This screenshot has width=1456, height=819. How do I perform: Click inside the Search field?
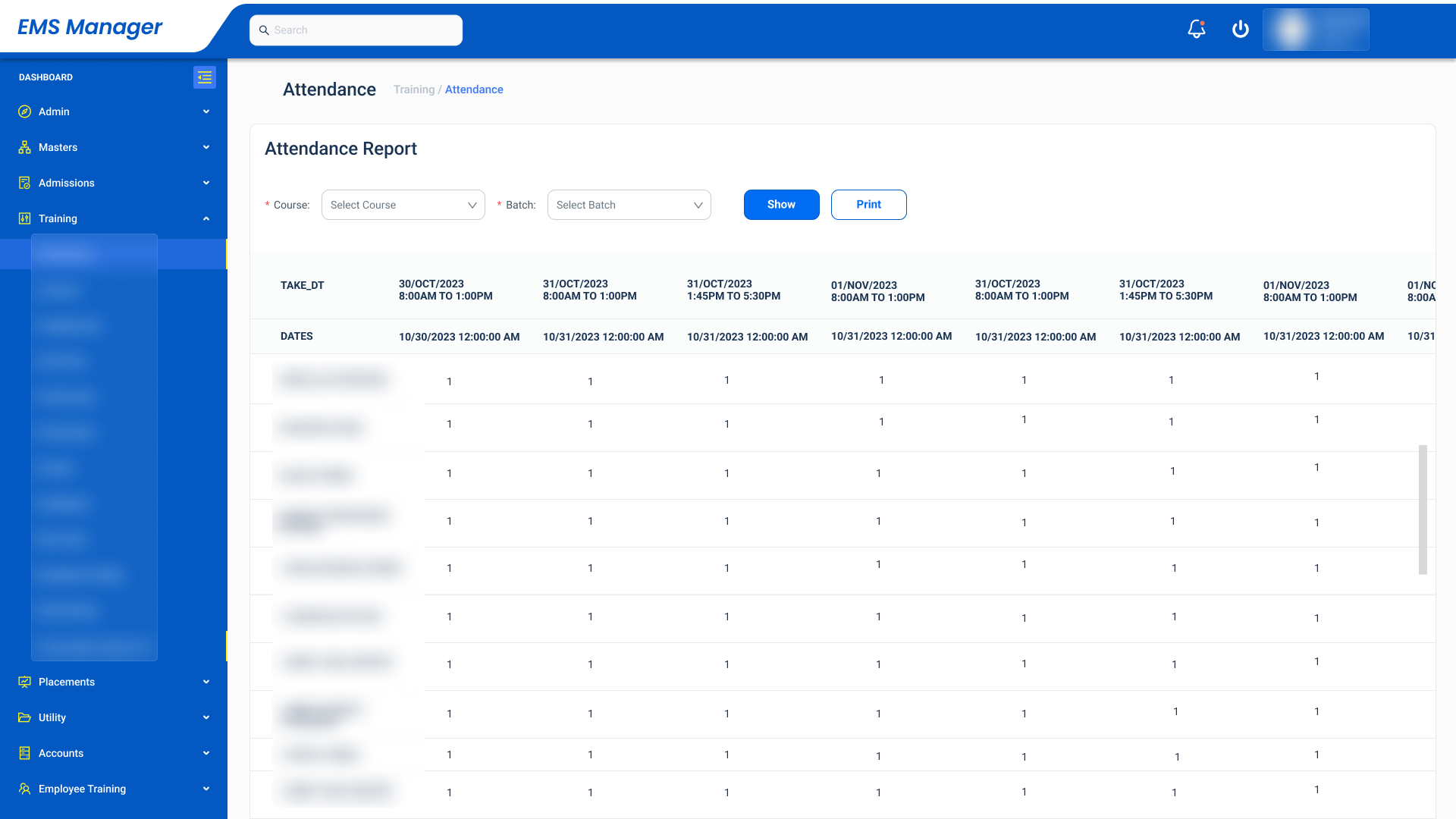[356, 30]
